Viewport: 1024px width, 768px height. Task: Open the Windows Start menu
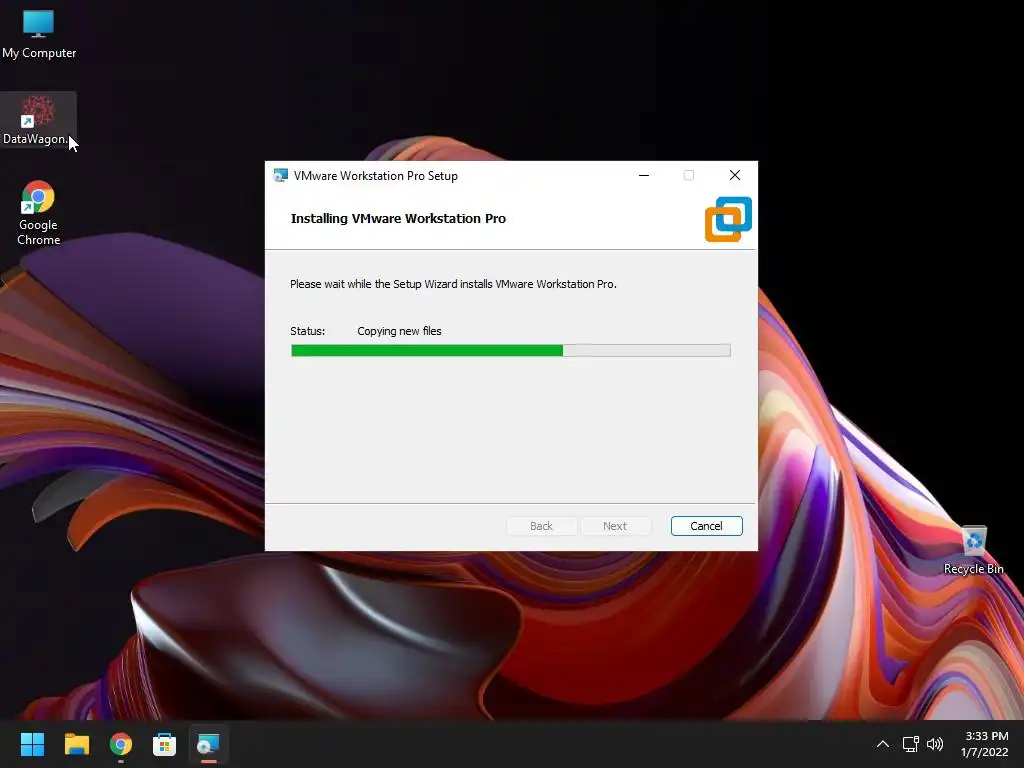32,744
